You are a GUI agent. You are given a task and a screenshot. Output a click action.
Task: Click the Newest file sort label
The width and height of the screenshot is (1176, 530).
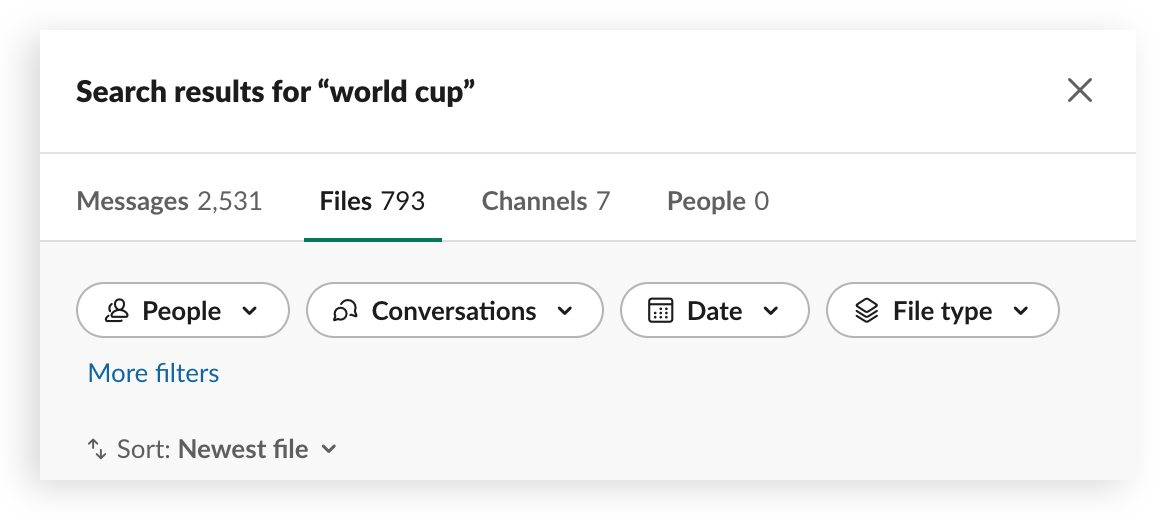[243, 450]
